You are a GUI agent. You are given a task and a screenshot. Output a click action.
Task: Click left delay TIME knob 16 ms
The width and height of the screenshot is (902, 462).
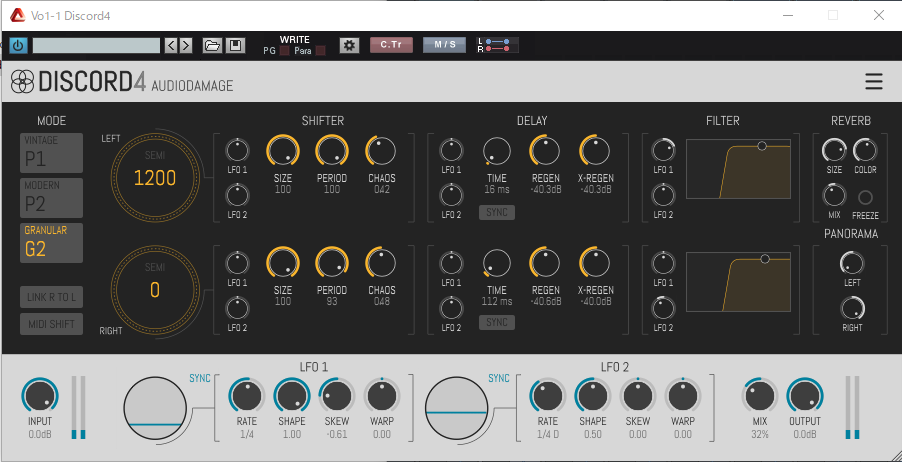(x=497, y=151)
